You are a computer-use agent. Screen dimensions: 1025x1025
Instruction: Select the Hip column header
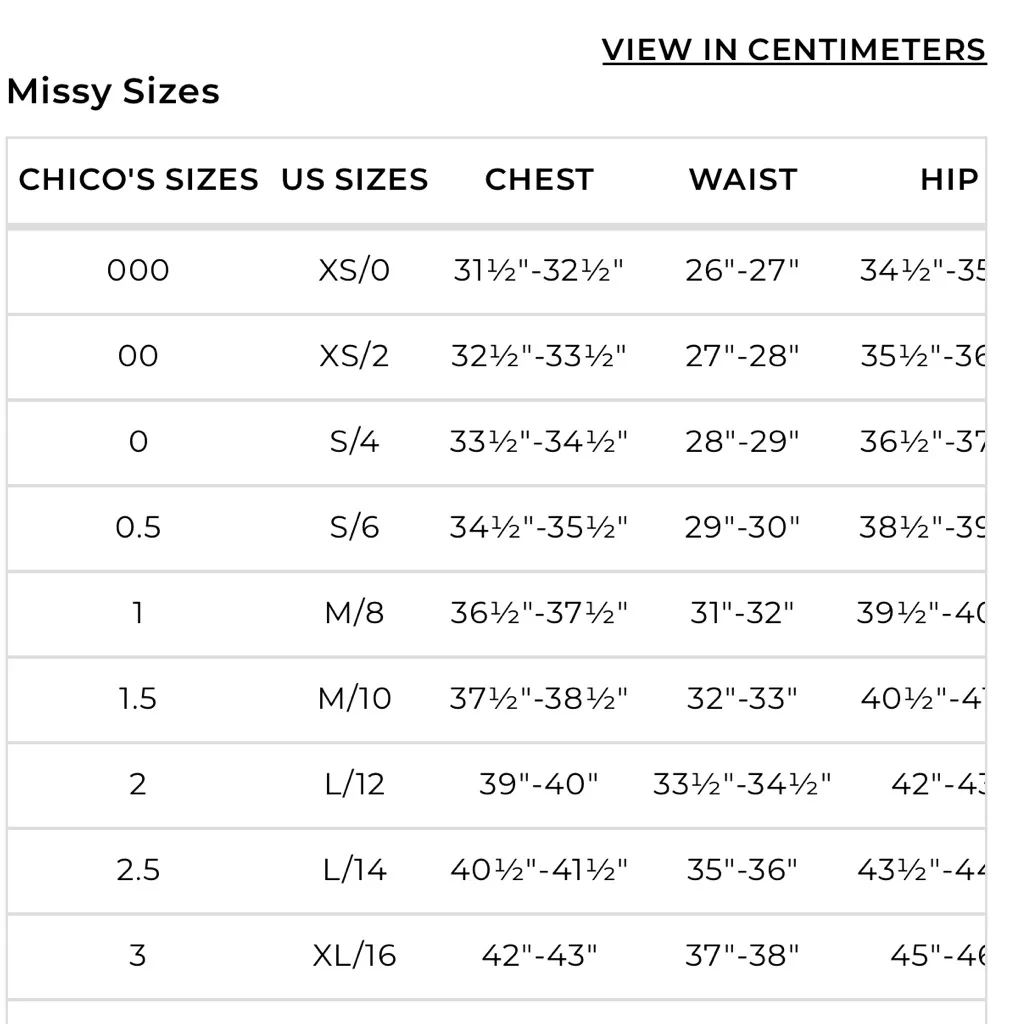coord(948,180)
